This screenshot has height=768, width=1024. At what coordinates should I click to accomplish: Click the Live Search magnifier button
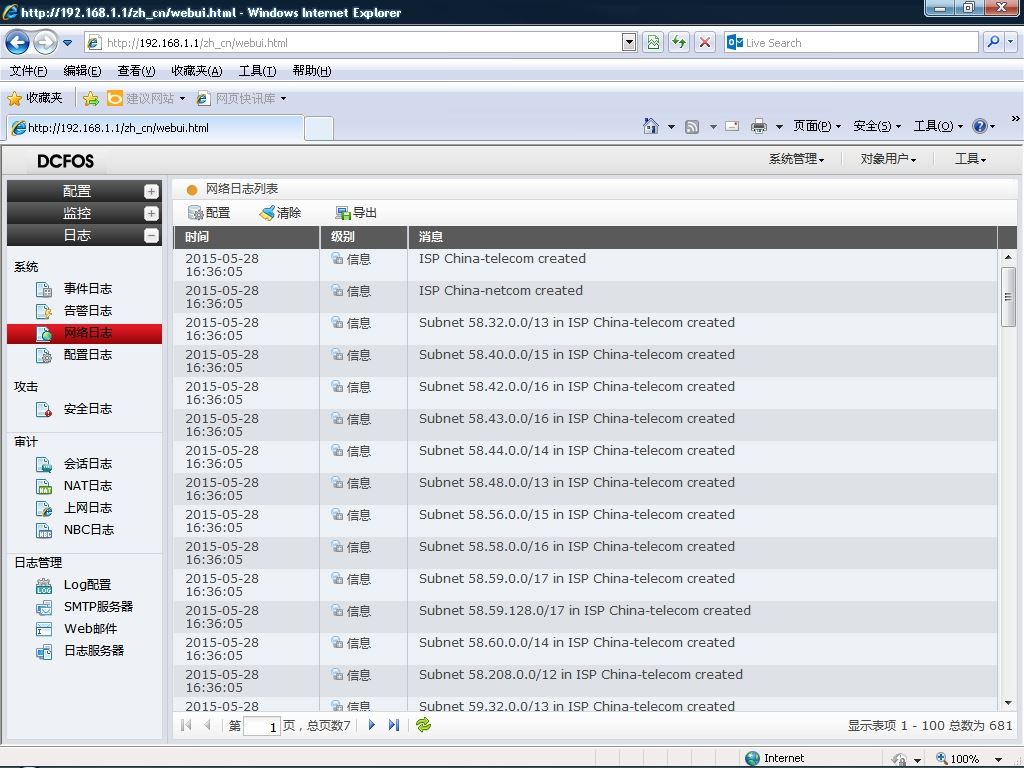993,42
